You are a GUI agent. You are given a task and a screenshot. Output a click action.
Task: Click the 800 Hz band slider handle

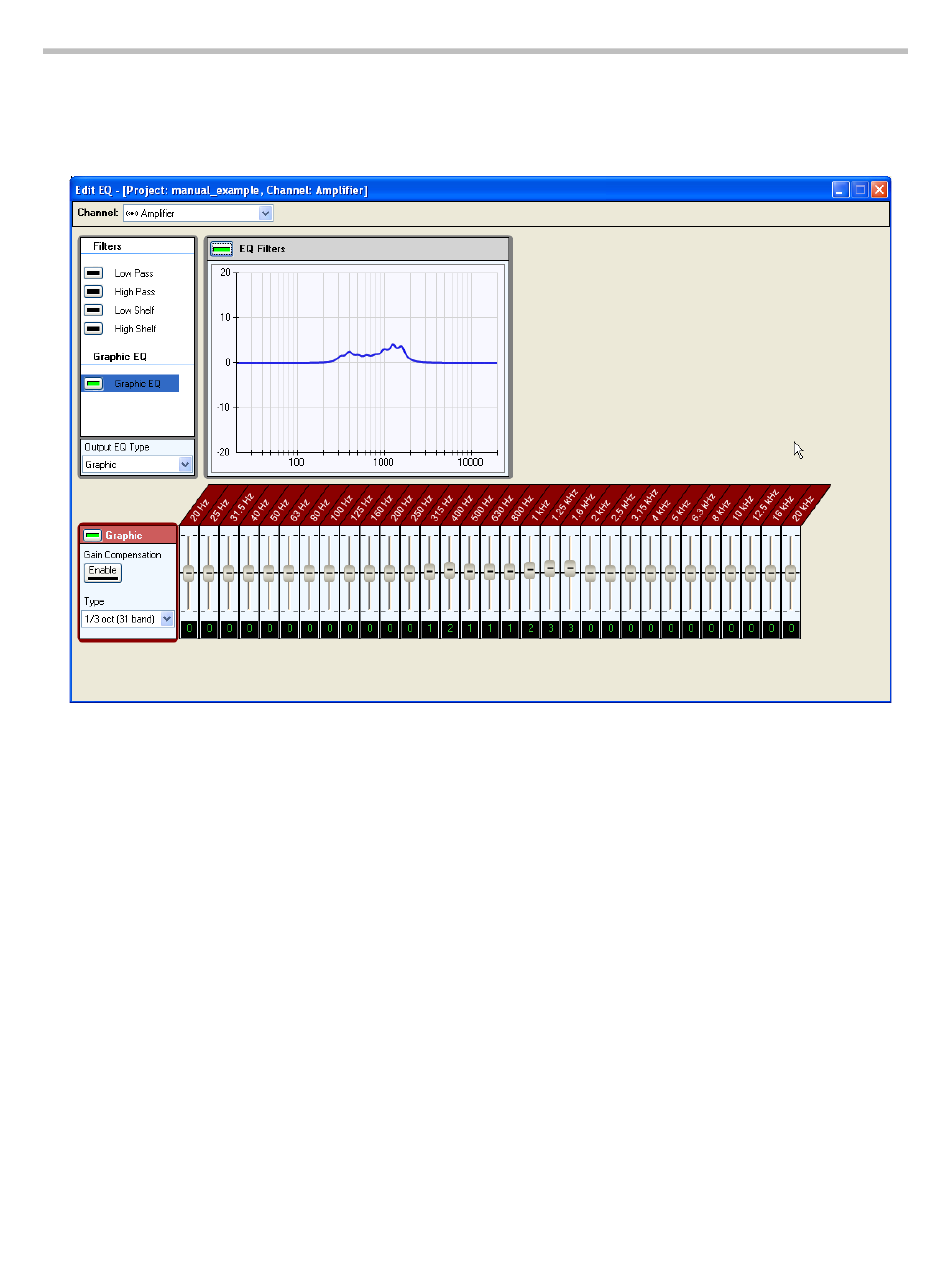509,571
